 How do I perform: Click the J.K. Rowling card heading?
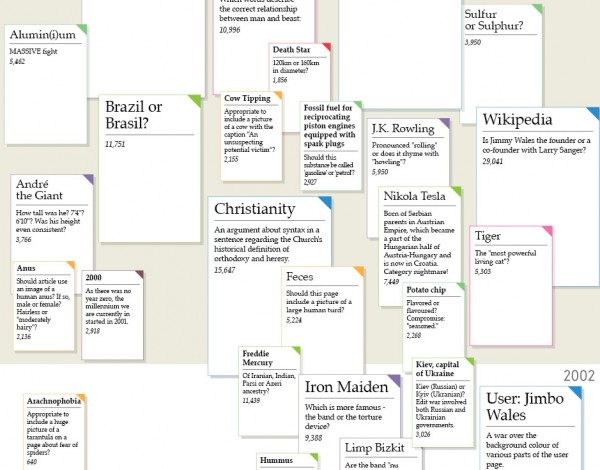(x=403, y=129)
